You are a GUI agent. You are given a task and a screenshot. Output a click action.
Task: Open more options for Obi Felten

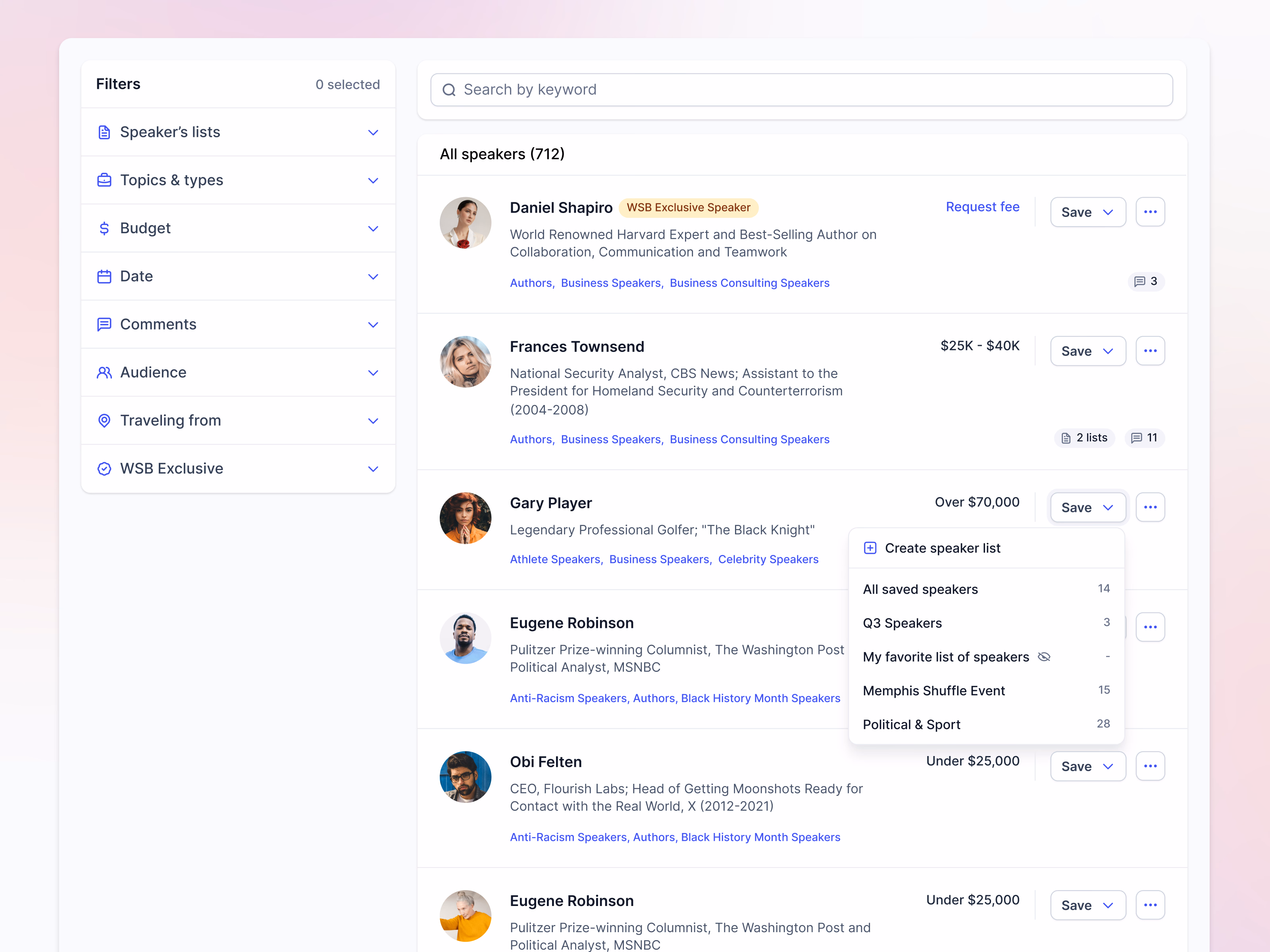click(1150, 766)
